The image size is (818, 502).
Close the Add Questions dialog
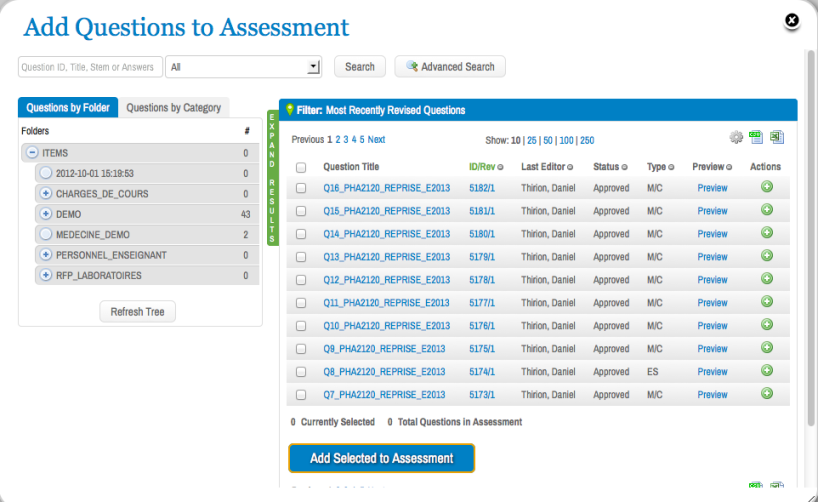pyautogui.click(x=791, y=20)
